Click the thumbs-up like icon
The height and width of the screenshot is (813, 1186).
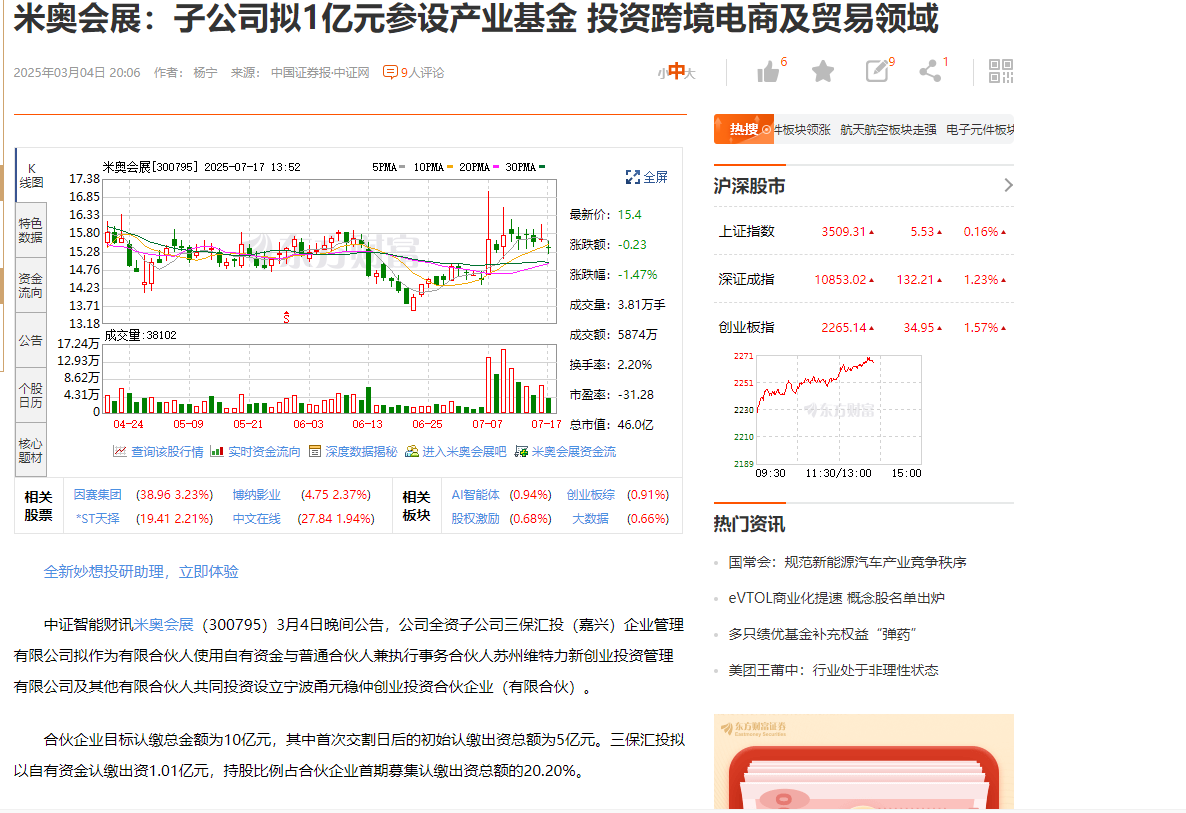[768, 72]
